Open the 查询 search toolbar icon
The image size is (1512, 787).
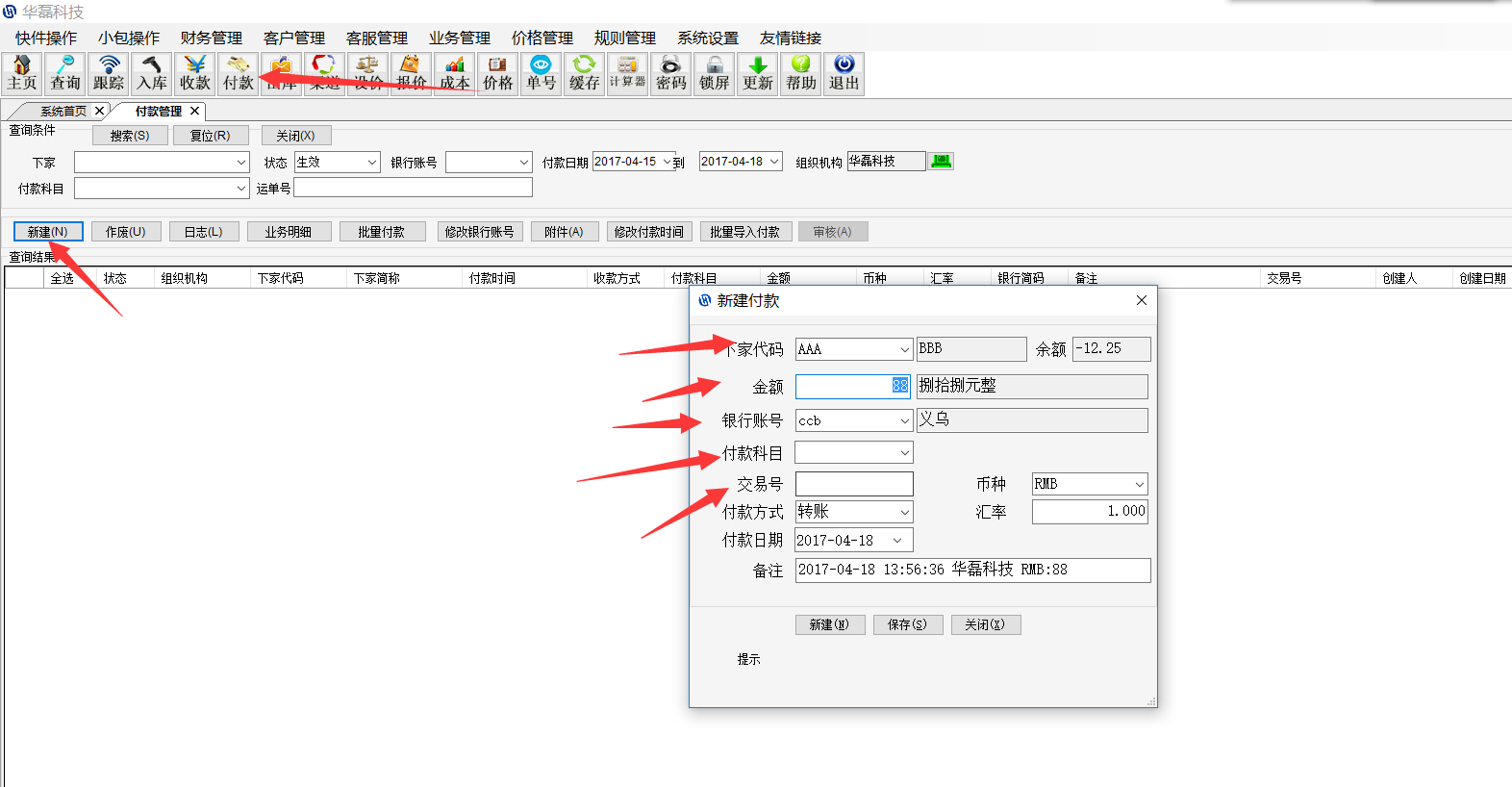[x=65, y=73]
